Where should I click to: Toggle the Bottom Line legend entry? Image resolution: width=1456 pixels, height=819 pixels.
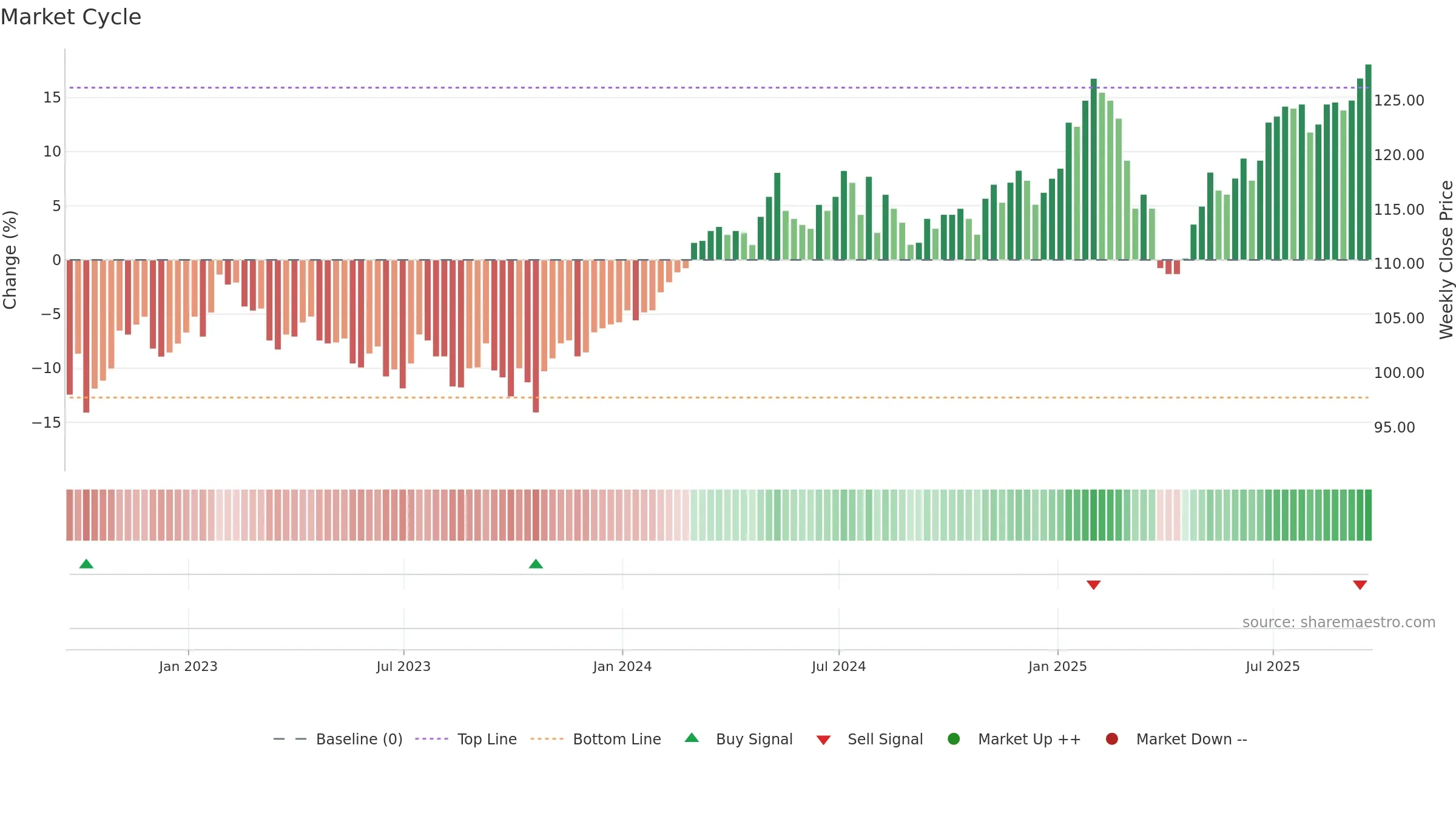pyautogui.click(x=596, y=739)
